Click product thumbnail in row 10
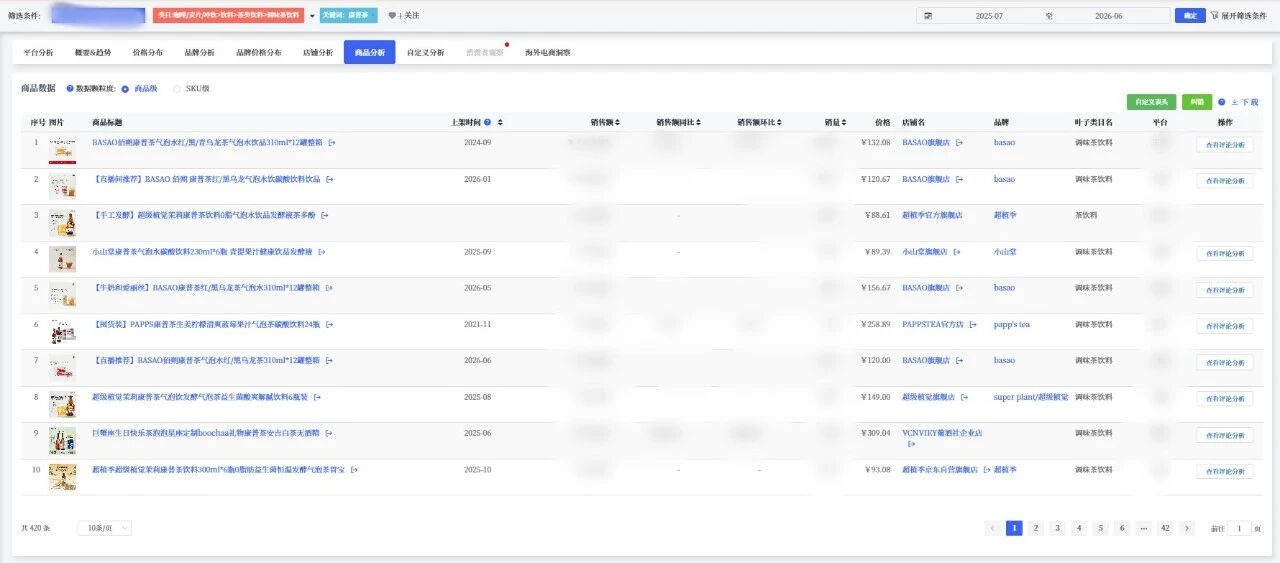Screen dimensions: 1280x563 (62, 477)
